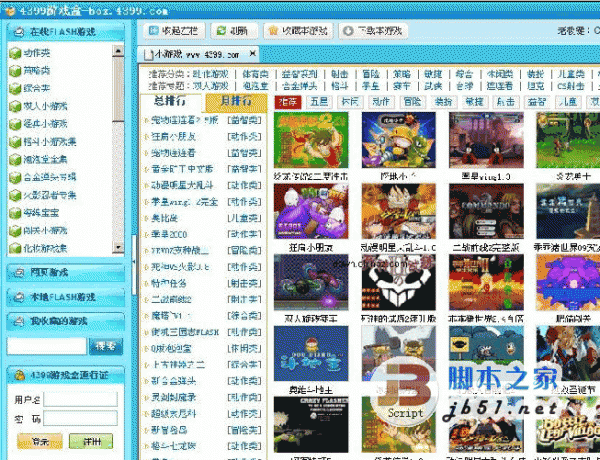The image size is (600, 460).
Task: Click the cube icon beside 泡泡堂全集
Action: click(15, 159)
